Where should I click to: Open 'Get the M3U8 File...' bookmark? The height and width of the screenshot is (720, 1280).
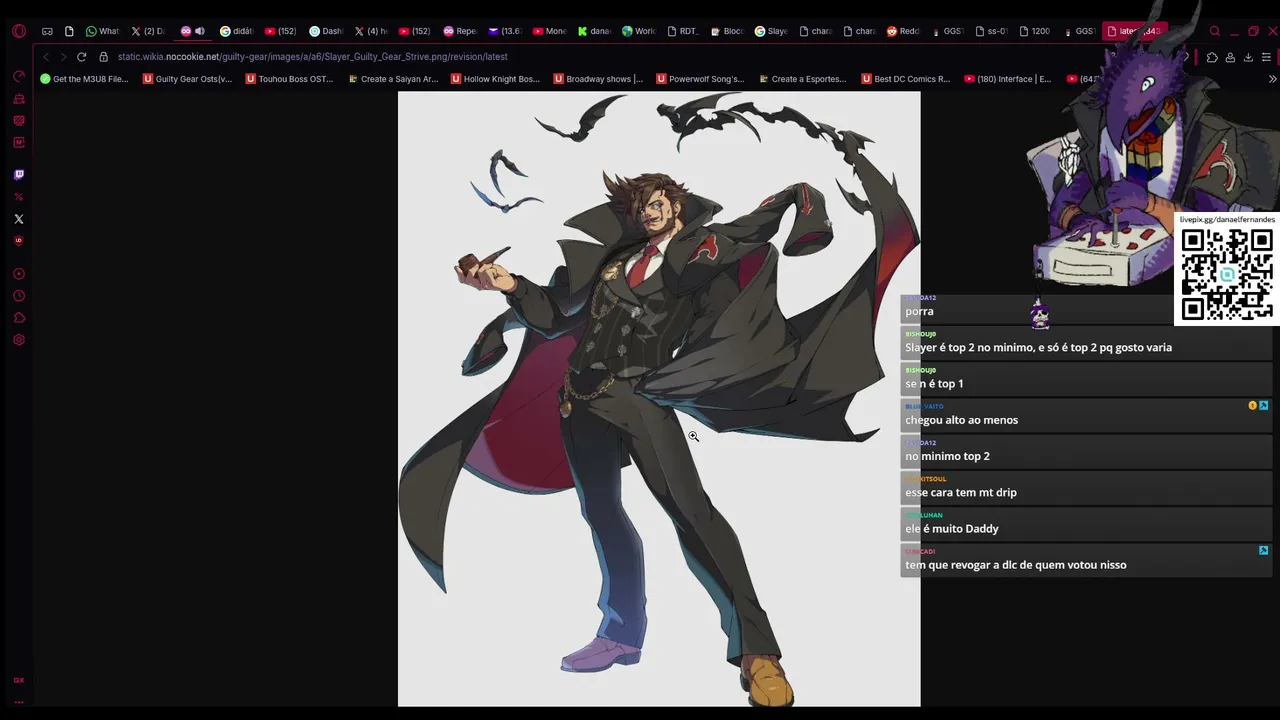pyautogui.click(x=85, y=79)
